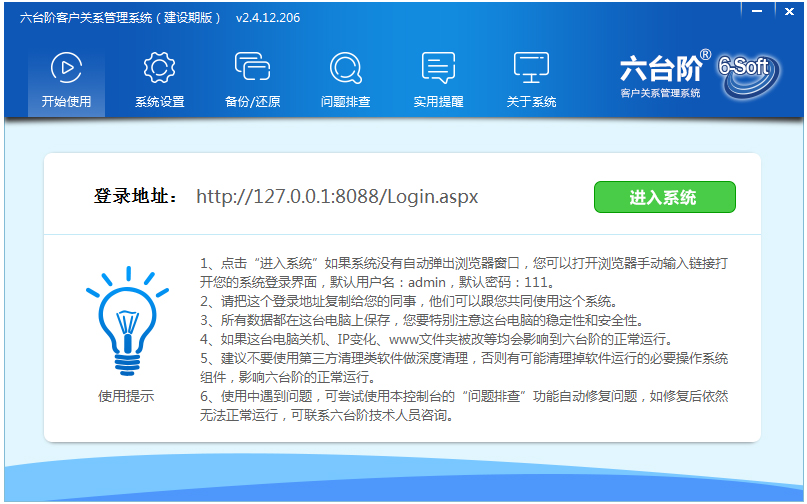This screenshot has height=504, width=807.
Task: Open 备份/还原 backup restore tab
Action: (x=252, y=80)
